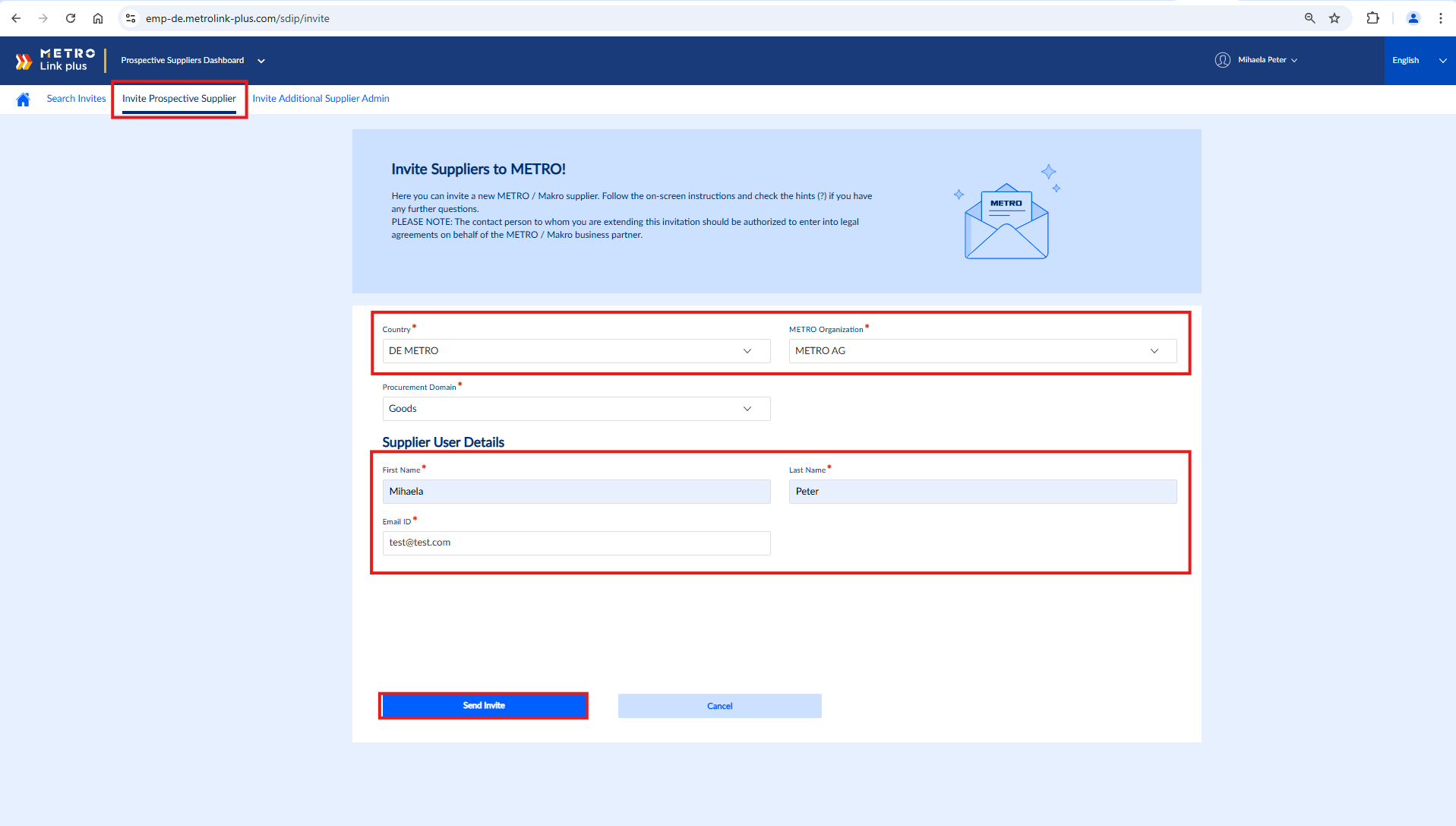The image size is (1456, 826).
Task: Click the user avatar icon beside Mihaela Peter
Action: click(1223, 60)
